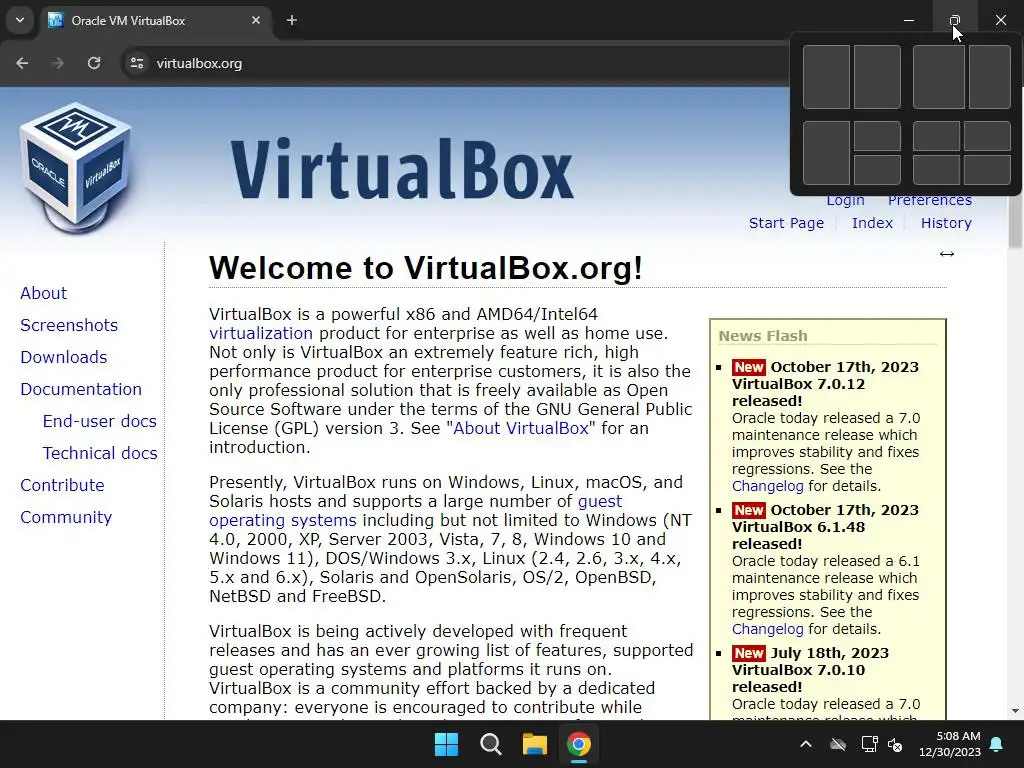This screenshot has height=768, width=1024.
Task: Snap window to wide left zone layout
Action: tap(938, 77)
